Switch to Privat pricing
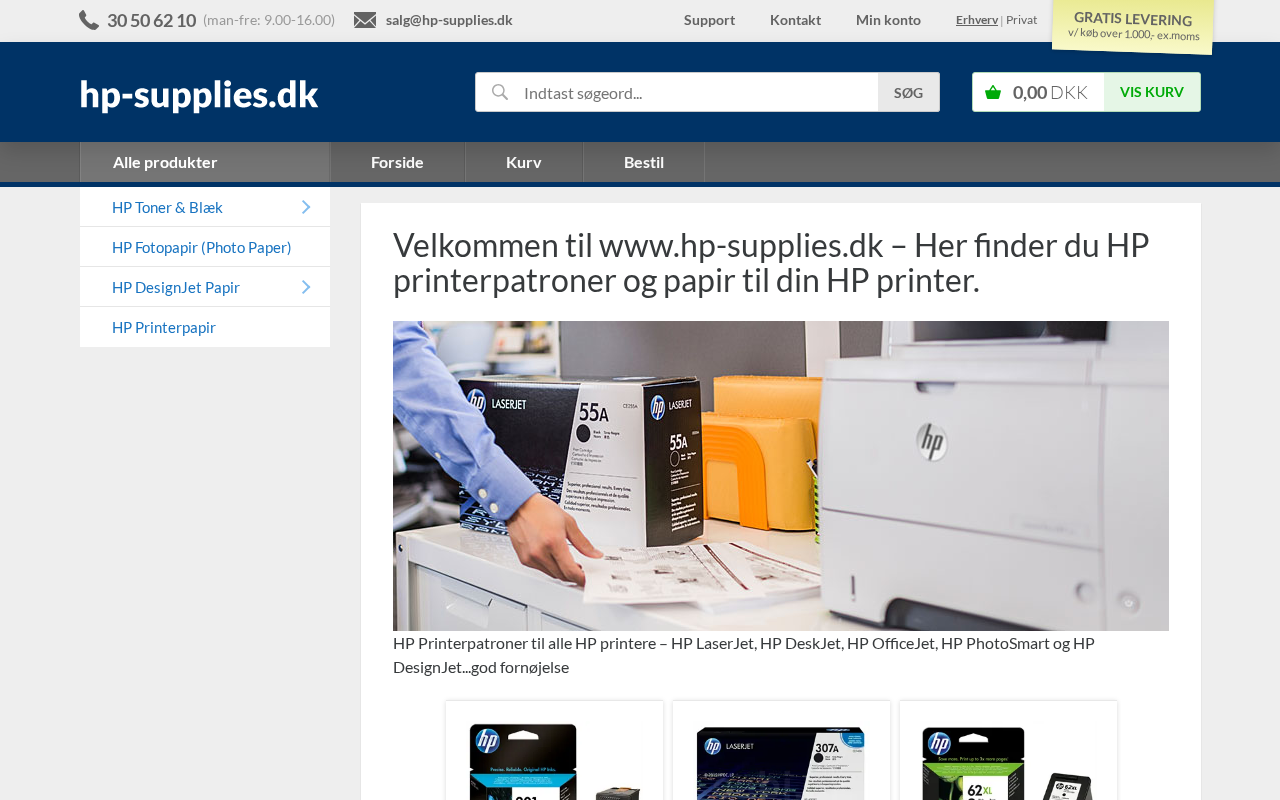Viewport: 1280px width, 800px height. click(x=1021, y=20)
